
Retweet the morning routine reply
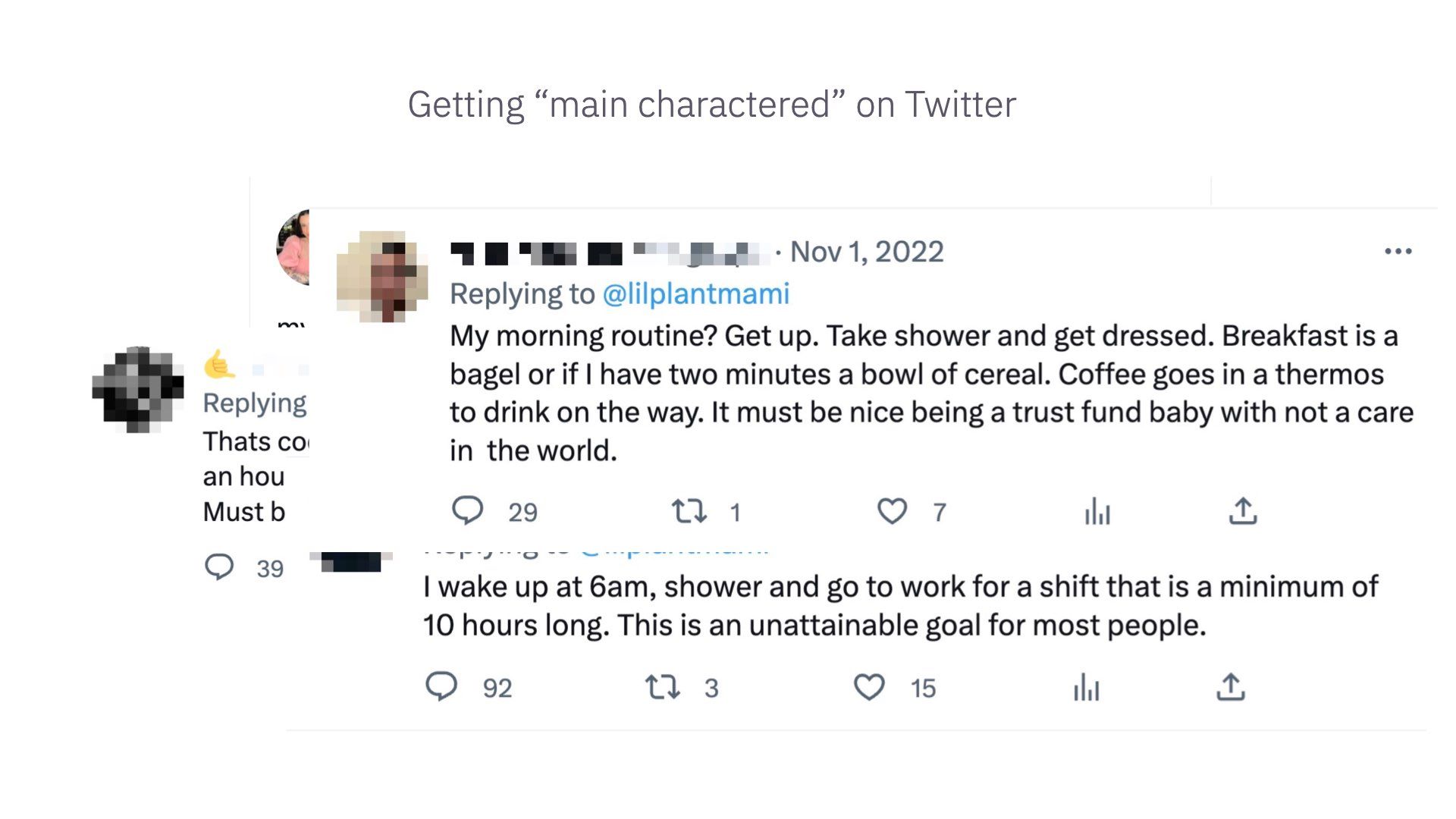689,511
